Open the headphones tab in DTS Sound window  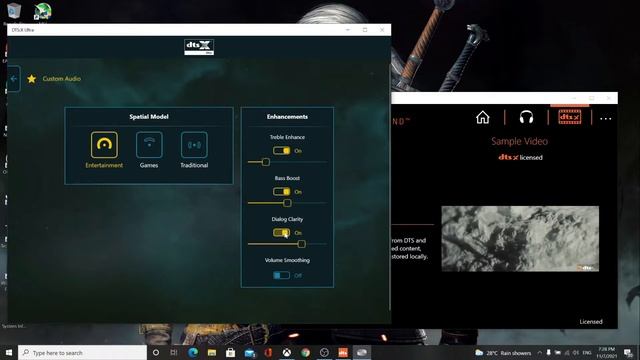[526, 118]
